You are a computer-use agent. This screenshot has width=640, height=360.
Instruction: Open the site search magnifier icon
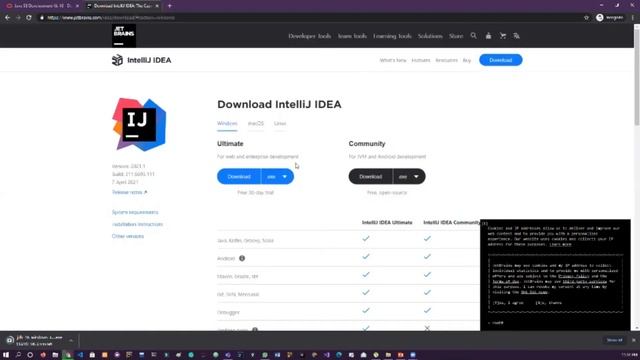[473, 36]
